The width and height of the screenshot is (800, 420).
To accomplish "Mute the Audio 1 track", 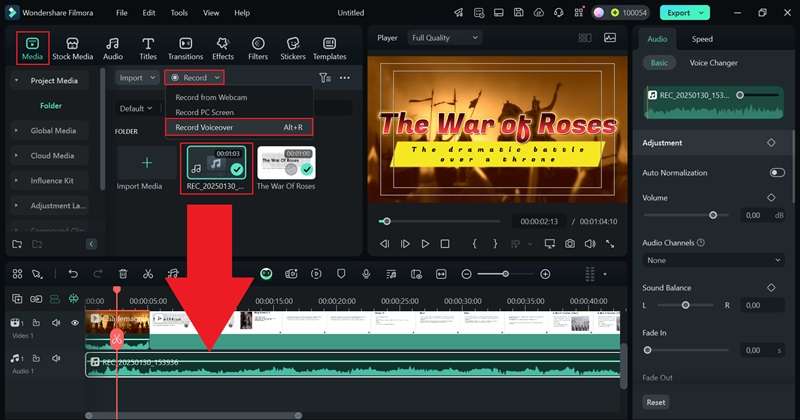I will click(56, 358).
